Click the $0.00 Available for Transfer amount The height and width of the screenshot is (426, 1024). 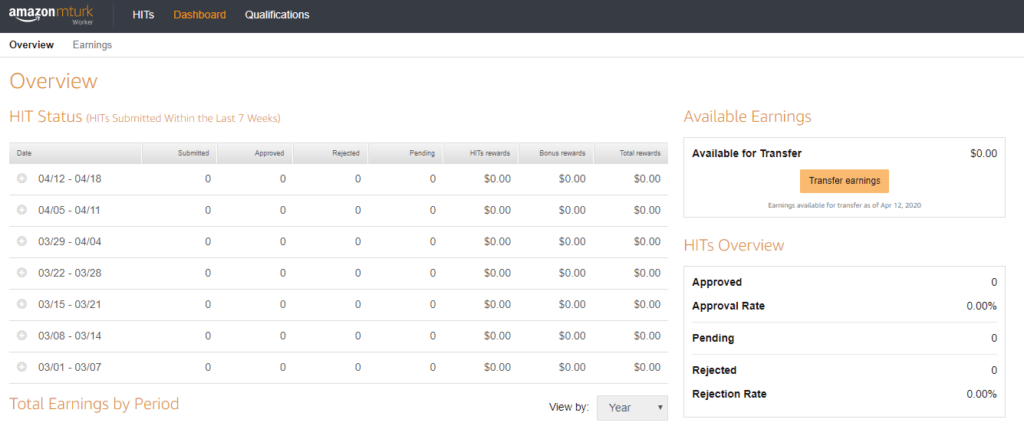[984, 154]
